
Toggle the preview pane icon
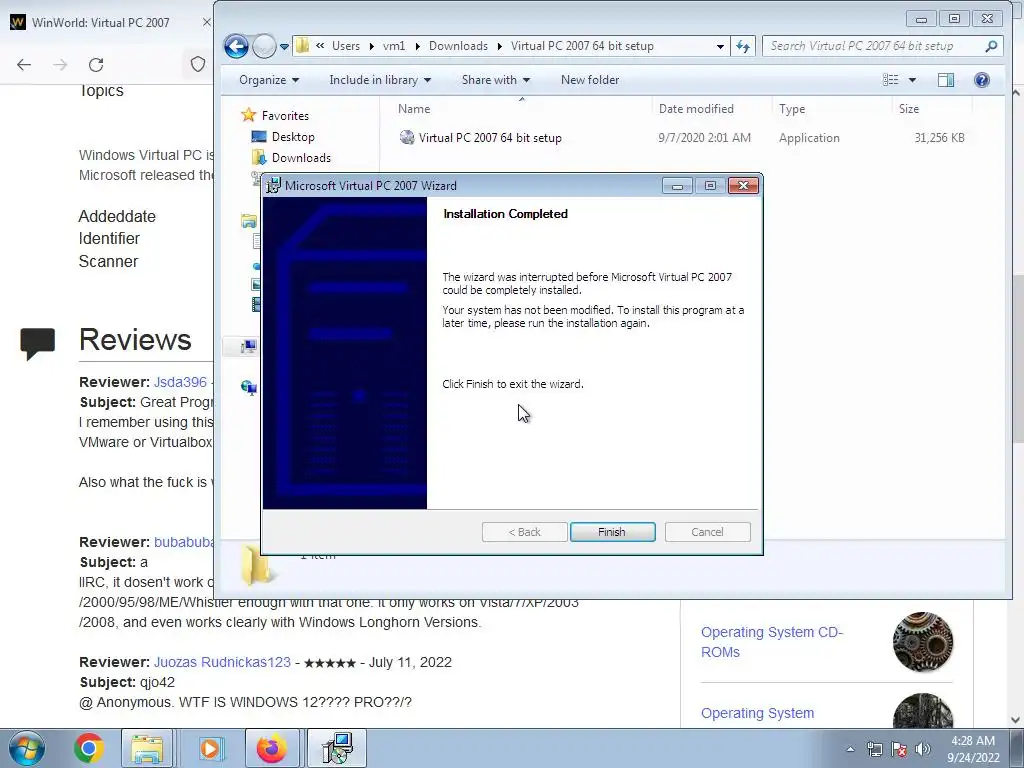(946, 80)
